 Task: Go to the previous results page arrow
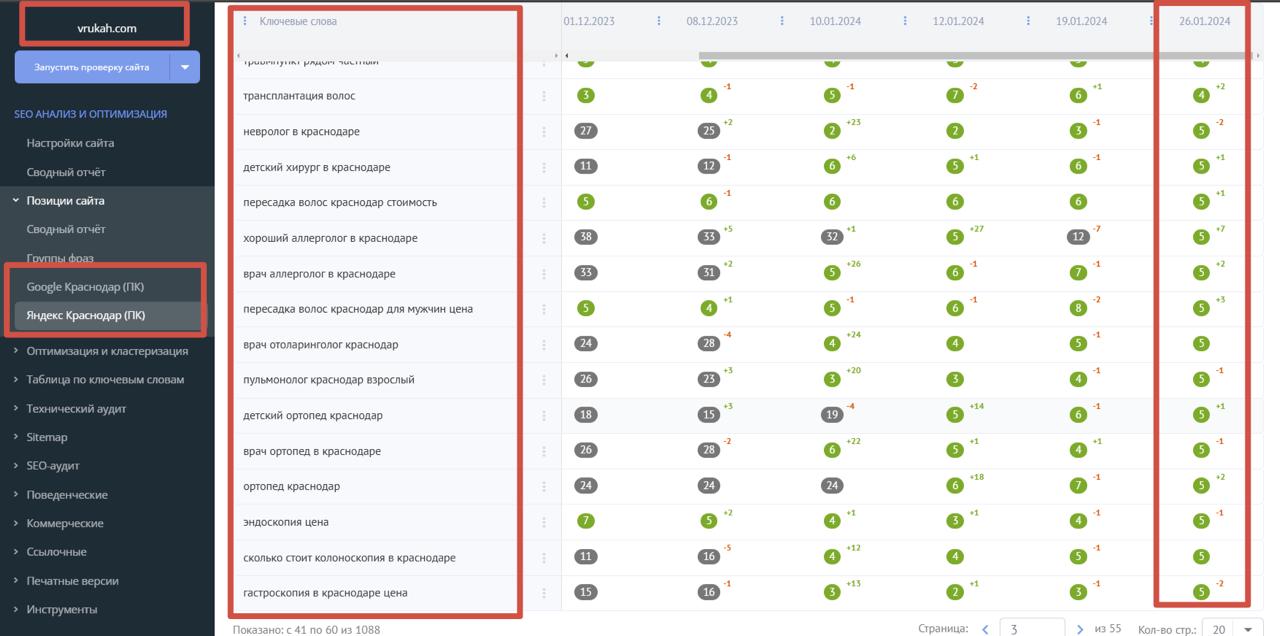[985, 629]
